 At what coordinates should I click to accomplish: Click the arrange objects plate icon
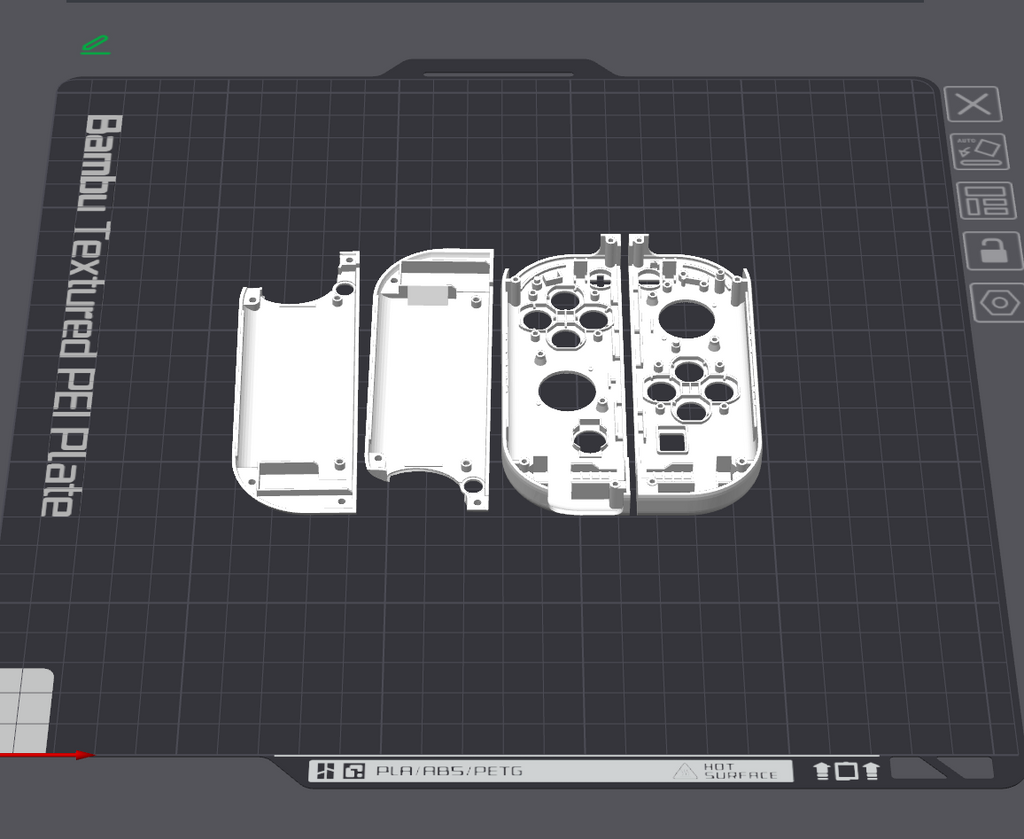click(x=985, y=200)
